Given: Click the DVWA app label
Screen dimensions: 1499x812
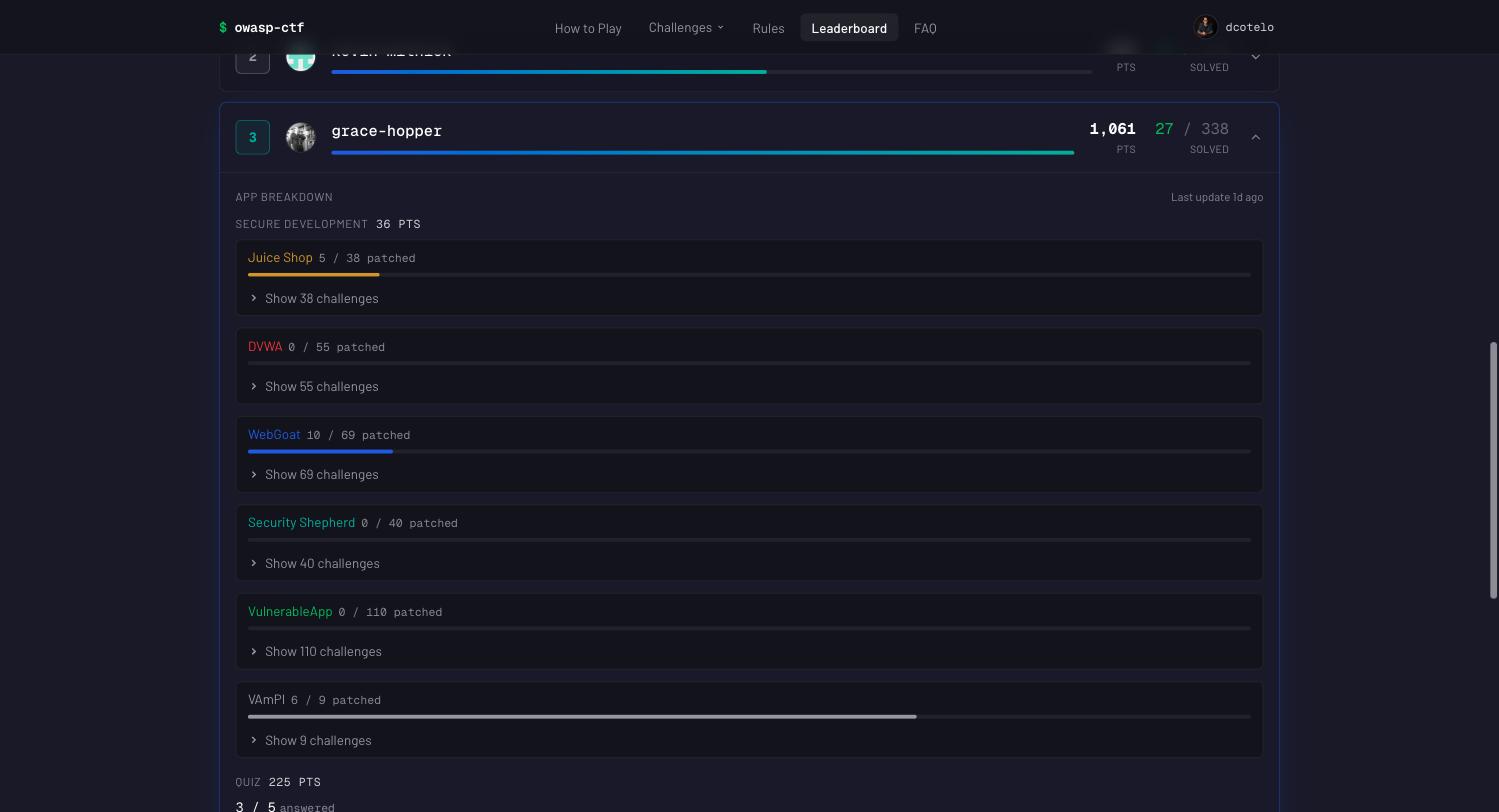Looking at the screenshot, I should [265, 347].
